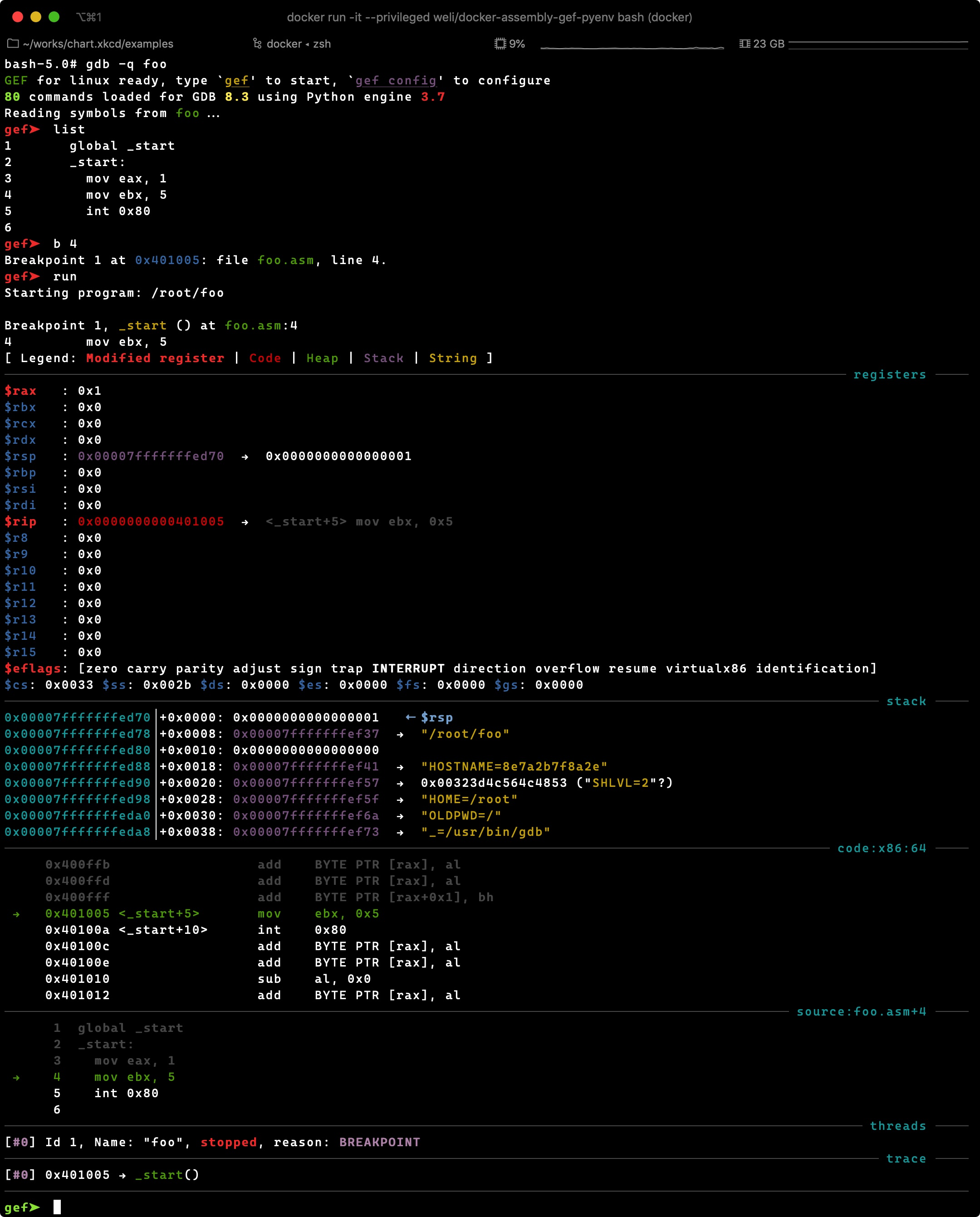980x1217 pixels.
Task: Click the folder icon in status bar
Action: click(x=12, y=44)
